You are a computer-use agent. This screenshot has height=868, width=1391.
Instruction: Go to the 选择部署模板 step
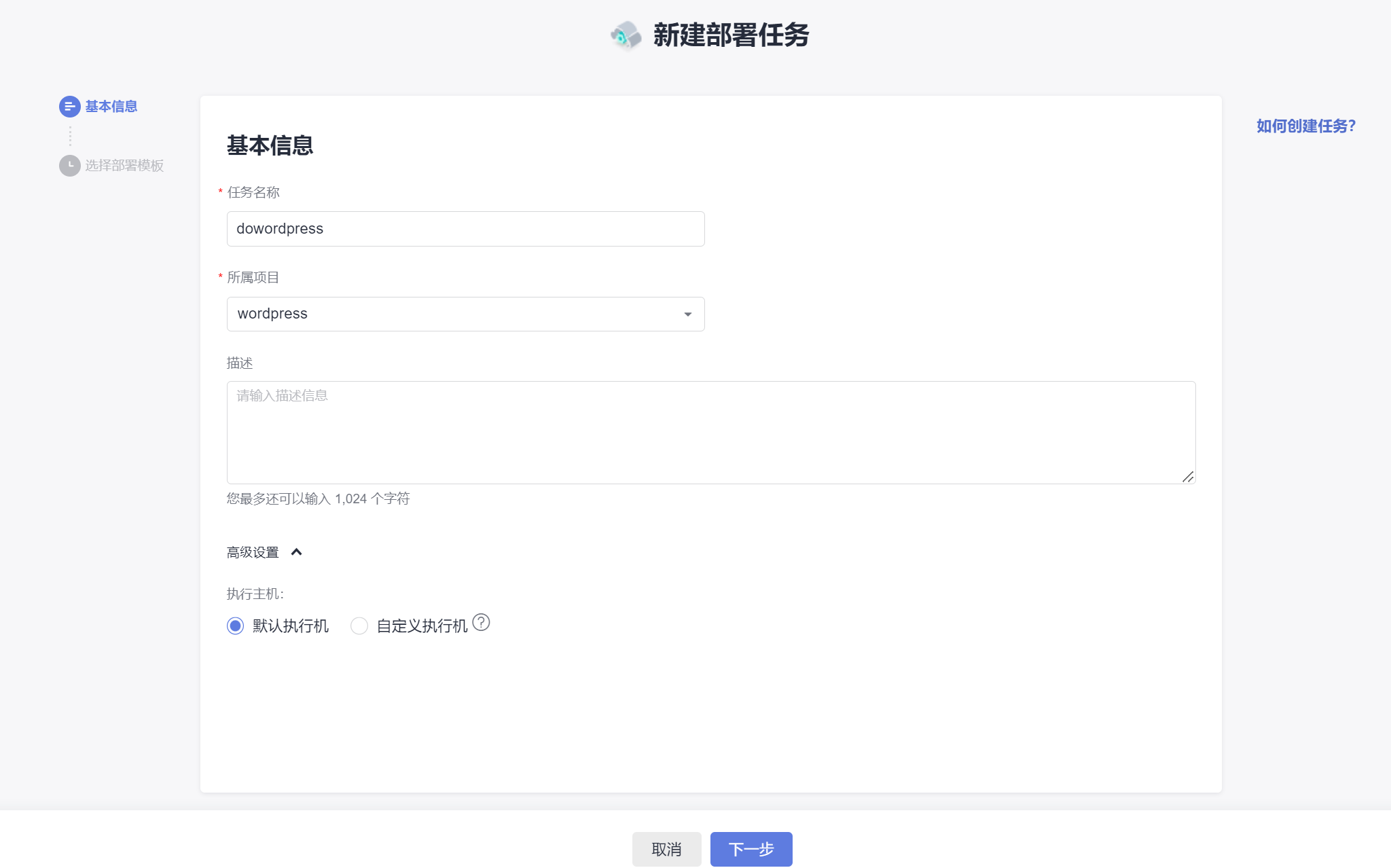(124, 166)
